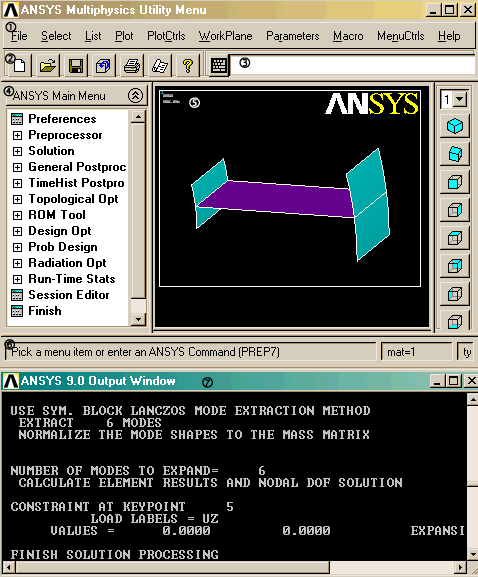Viewport: 478px width, 577px height.
Task: Click the ANSYS logo in the graphics window
Action: [372, 103]
